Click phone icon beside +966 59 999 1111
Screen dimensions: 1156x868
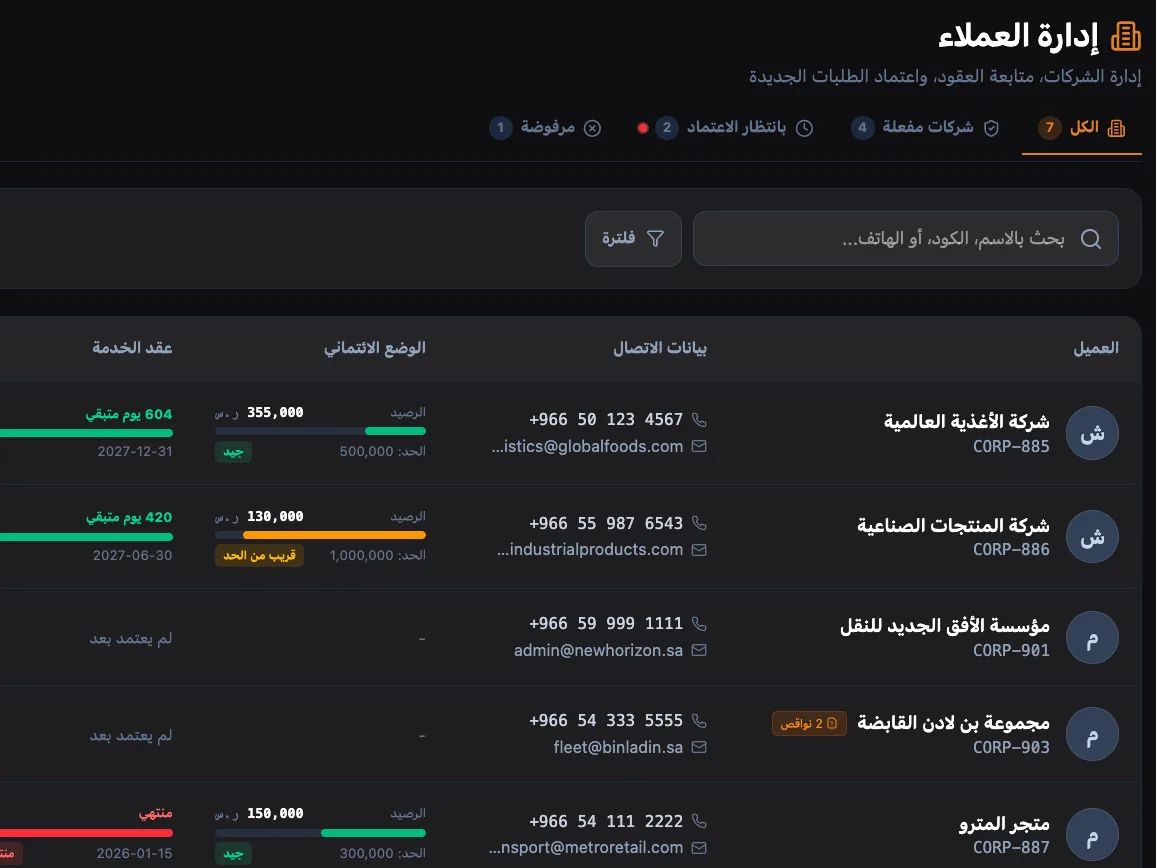[699, 624]
